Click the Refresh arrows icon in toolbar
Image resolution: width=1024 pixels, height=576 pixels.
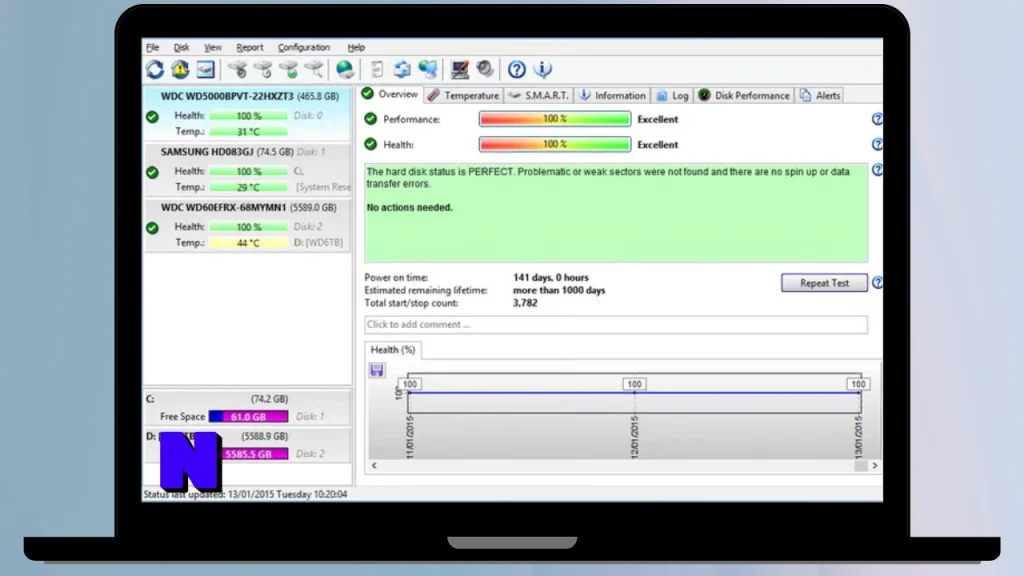coord(155,69)
